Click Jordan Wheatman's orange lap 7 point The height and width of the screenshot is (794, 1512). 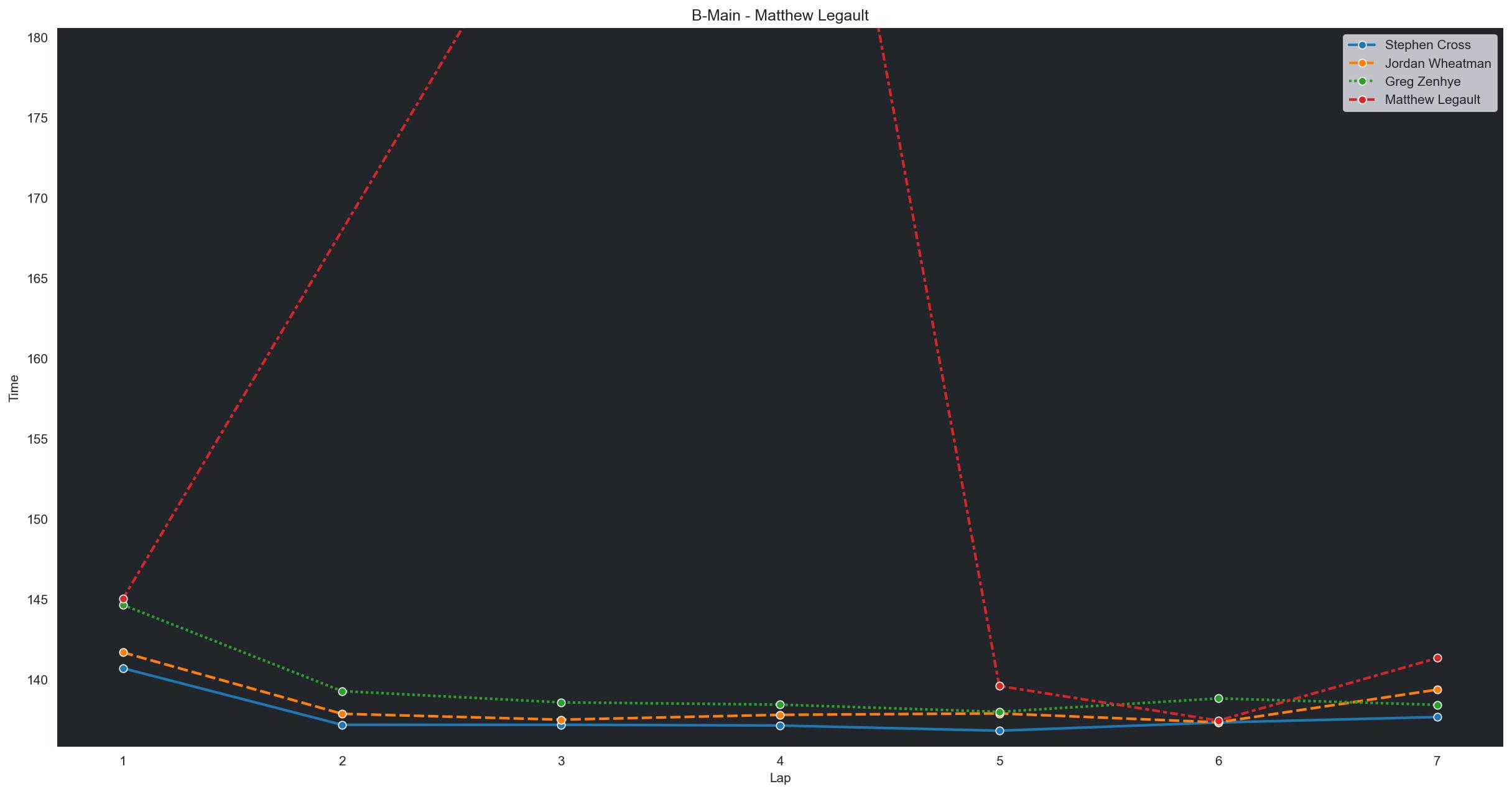1437,689
